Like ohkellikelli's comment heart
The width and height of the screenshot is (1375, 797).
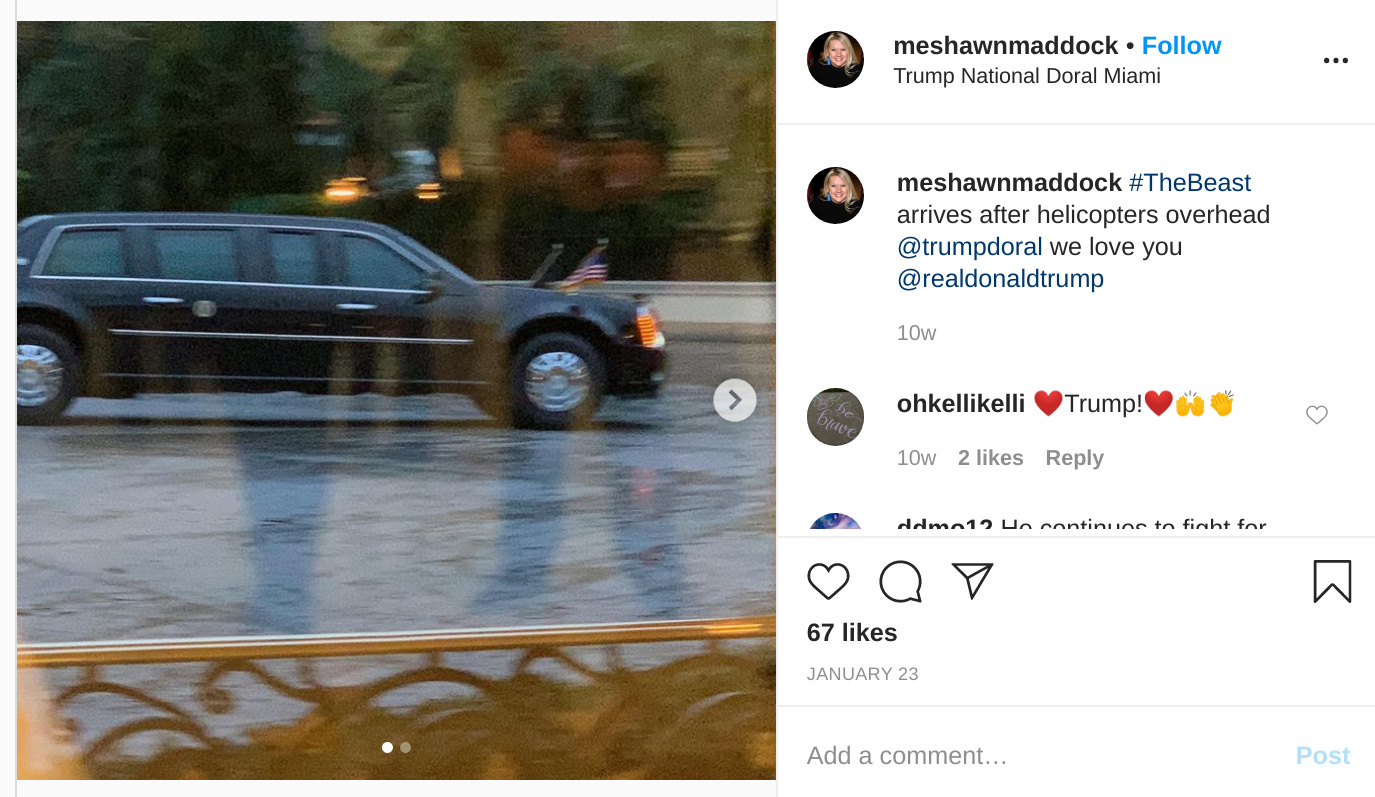[x=1317, y=415]
